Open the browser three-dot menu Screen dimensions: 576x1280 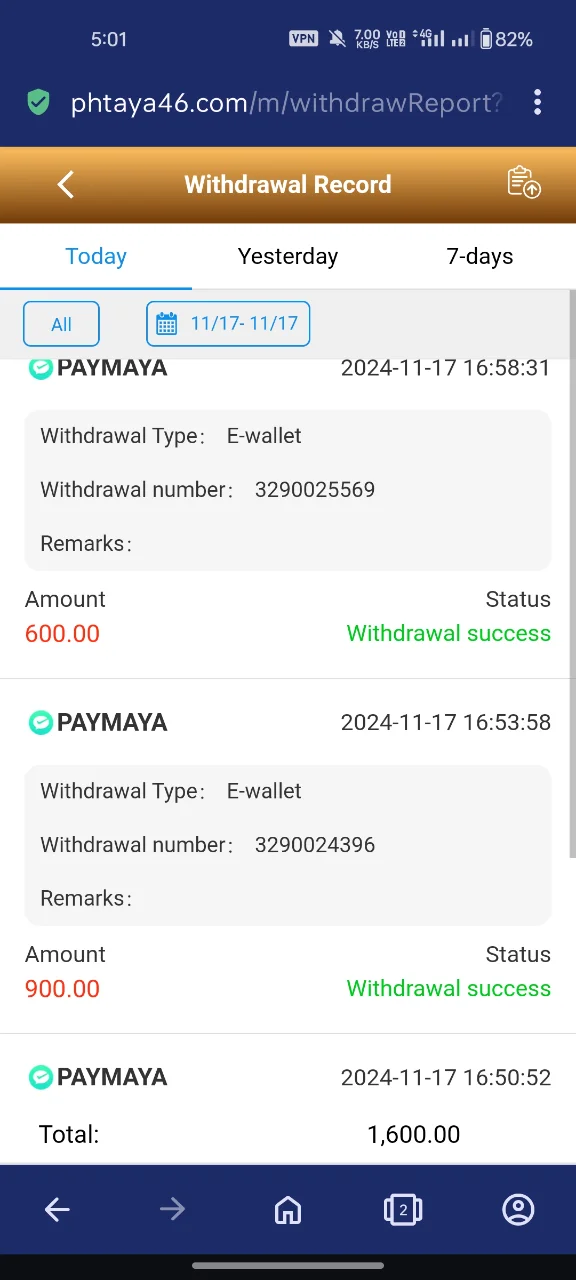click(x=538, y=102)
